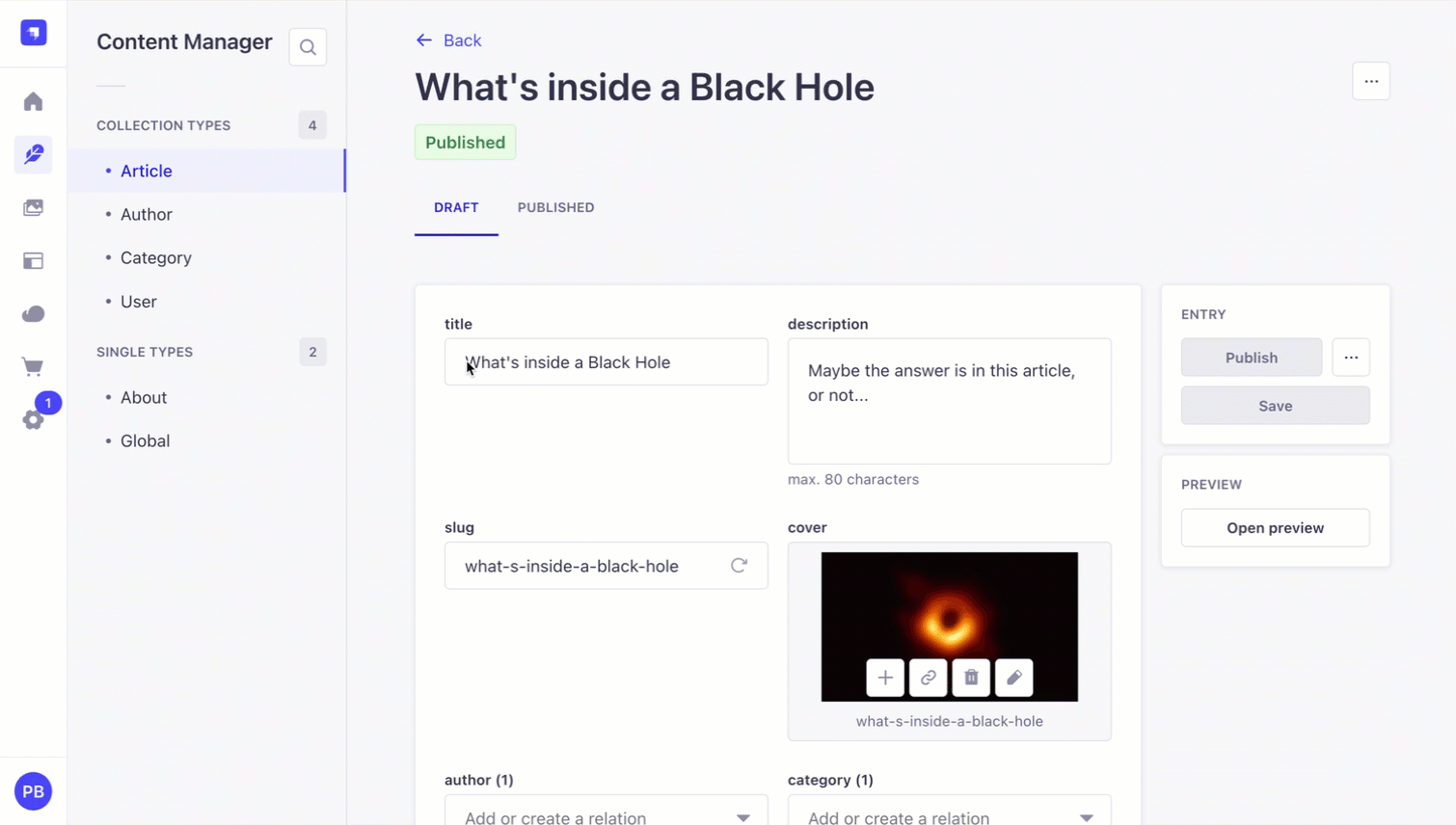
Task: Expand the author relation dropdown
Action: (742, 817)
